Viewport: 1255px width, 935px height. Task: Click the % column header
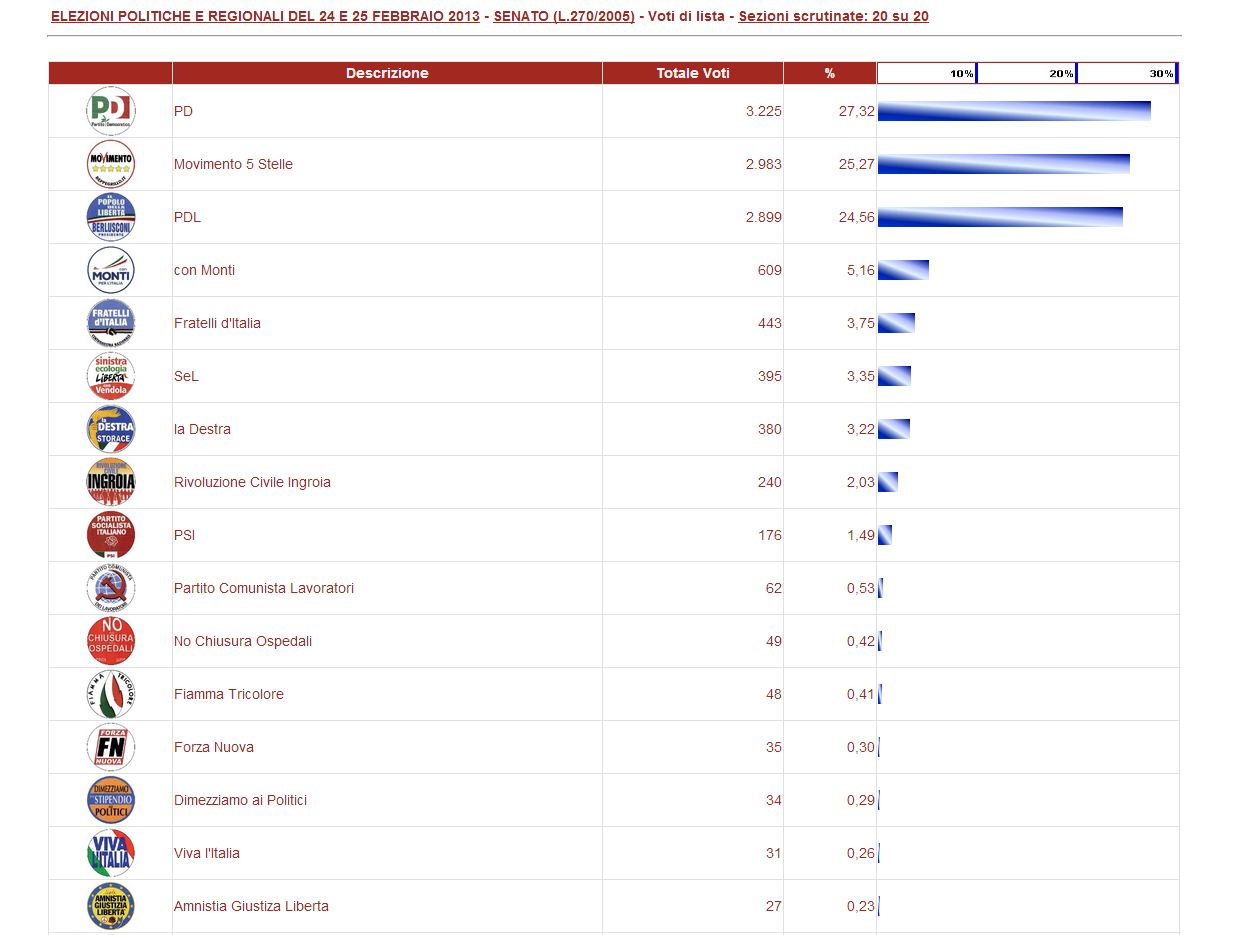pyautogui.click(x=829, y=73)
